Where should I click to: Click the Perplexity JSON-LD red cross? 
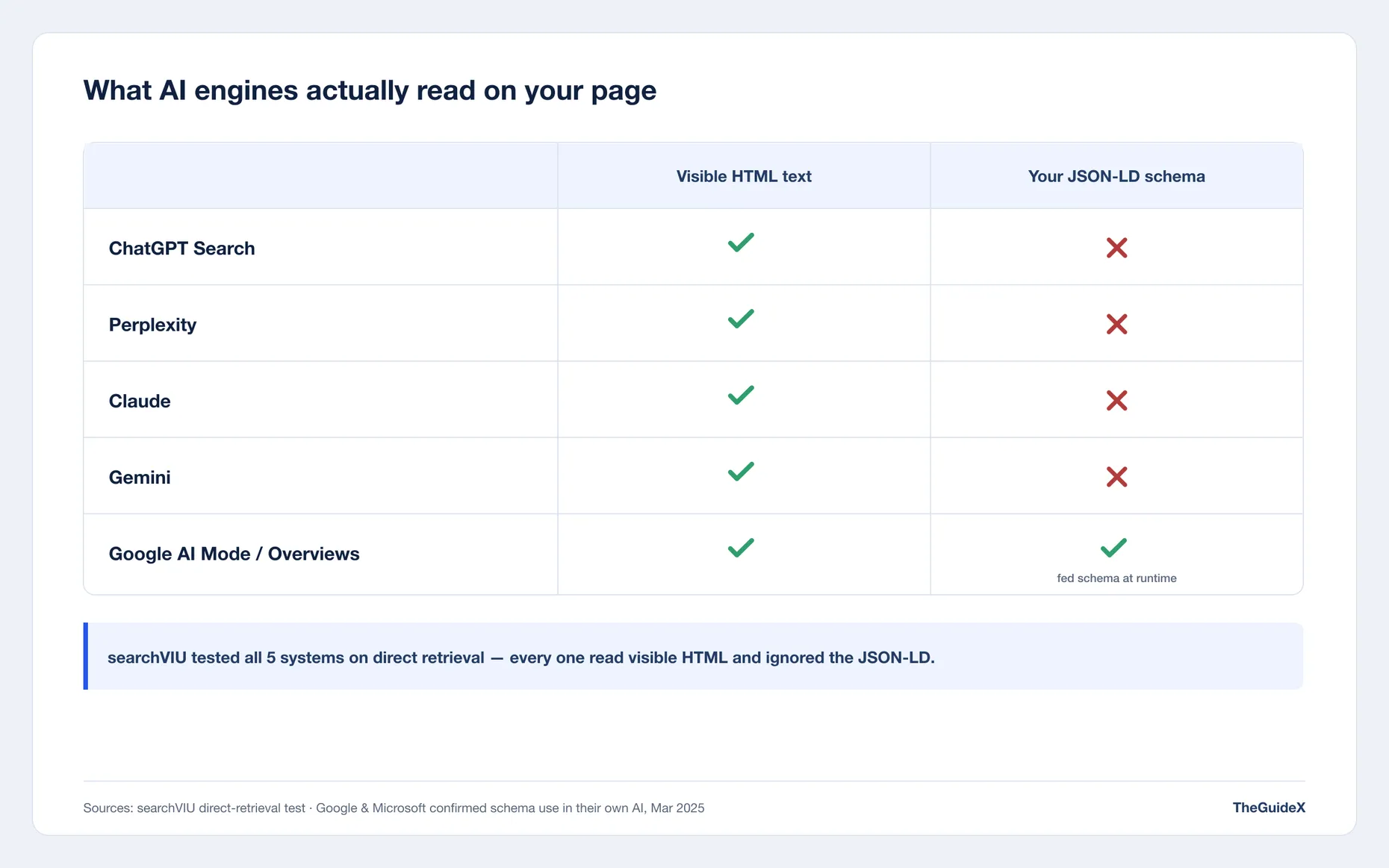[x=1116, y=324]
